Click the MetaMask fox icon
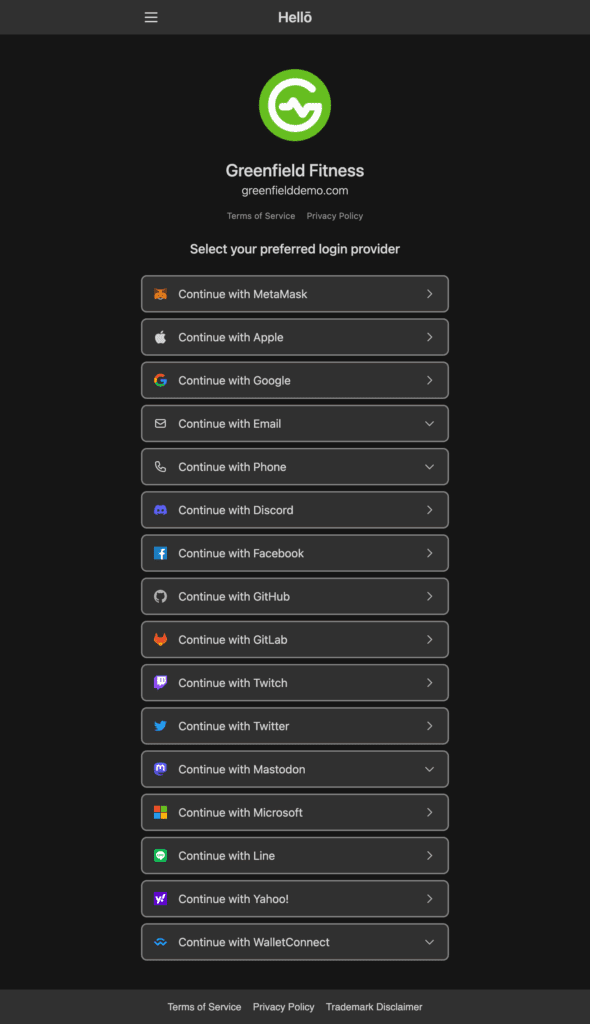The image size is (590, 1024). coord(160,294)
